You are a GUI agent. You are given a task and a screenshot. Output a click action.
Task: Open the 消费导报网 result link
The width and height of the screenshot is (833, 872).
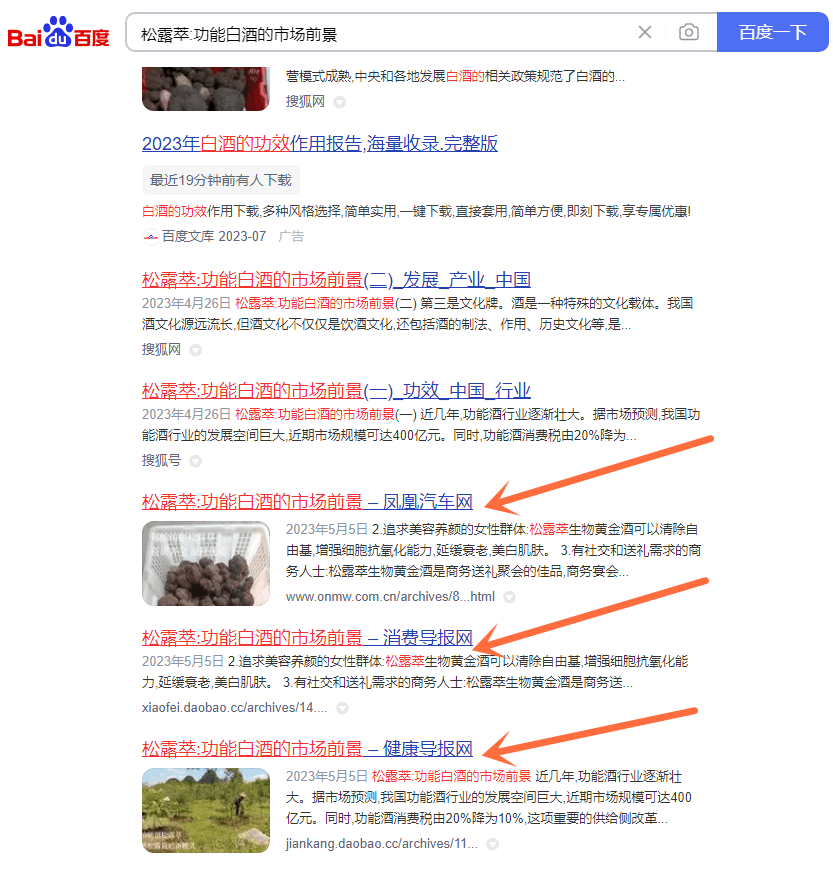[307, 637]
